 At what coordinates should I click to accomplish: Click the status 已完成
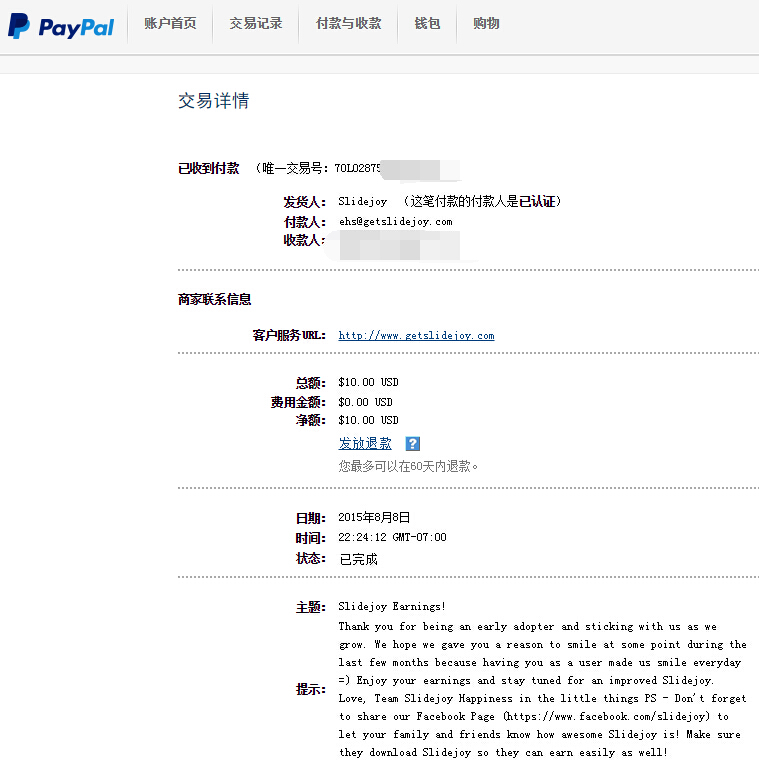tap(359, 559)
